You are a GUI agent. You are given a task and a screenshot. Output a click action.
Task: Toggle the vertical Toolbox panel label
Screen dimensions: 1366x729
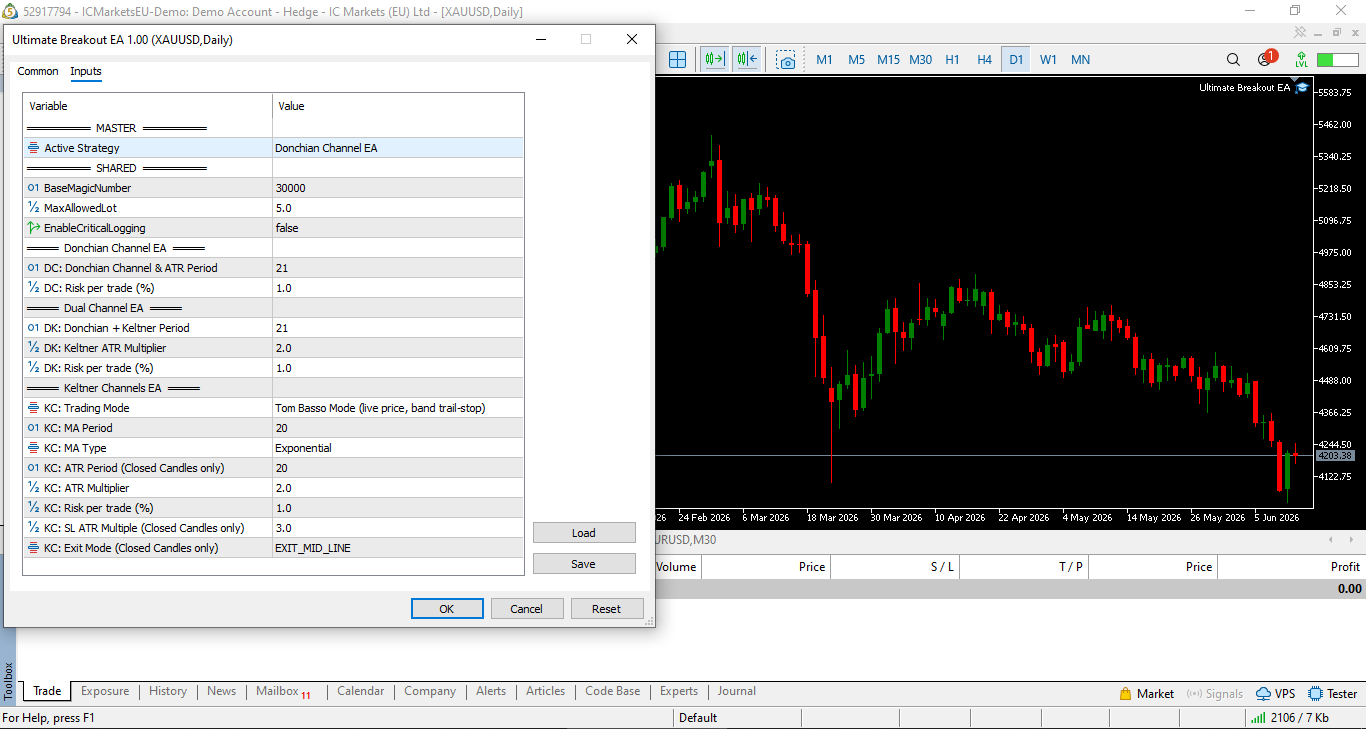tap(9, 681)
